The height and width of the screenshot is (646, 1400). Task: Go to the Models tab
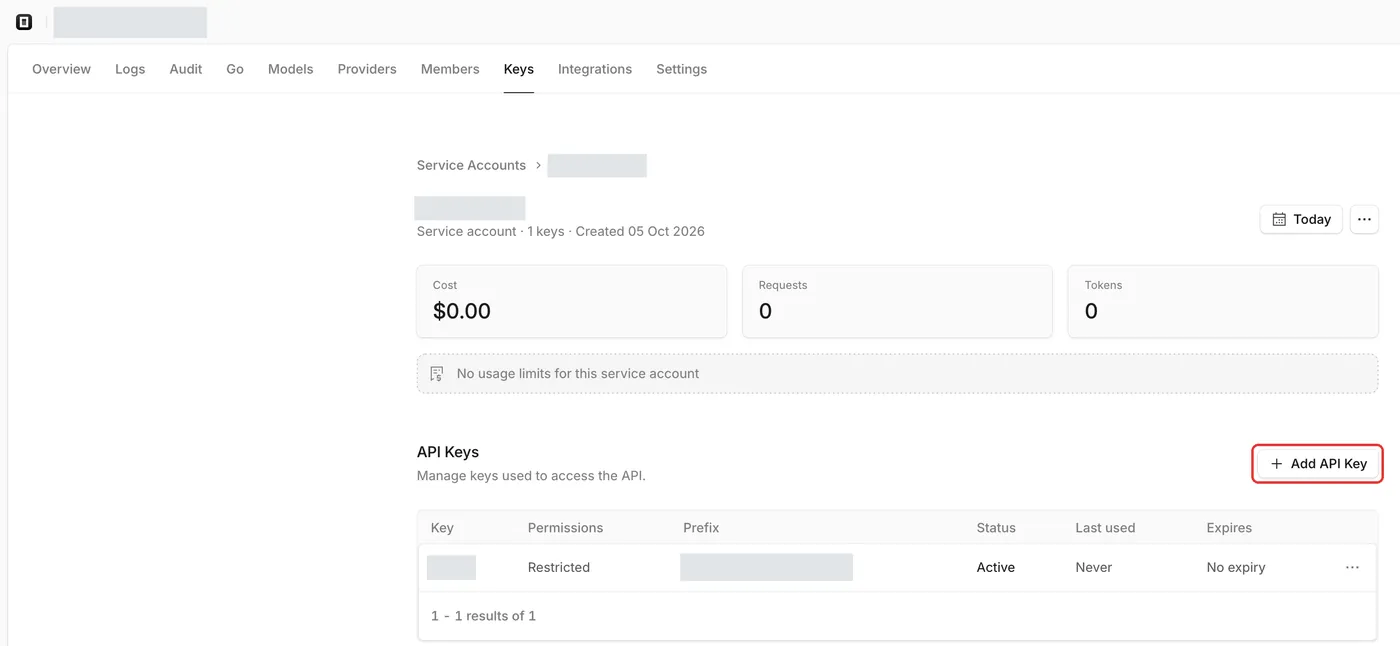click(291, 69)
